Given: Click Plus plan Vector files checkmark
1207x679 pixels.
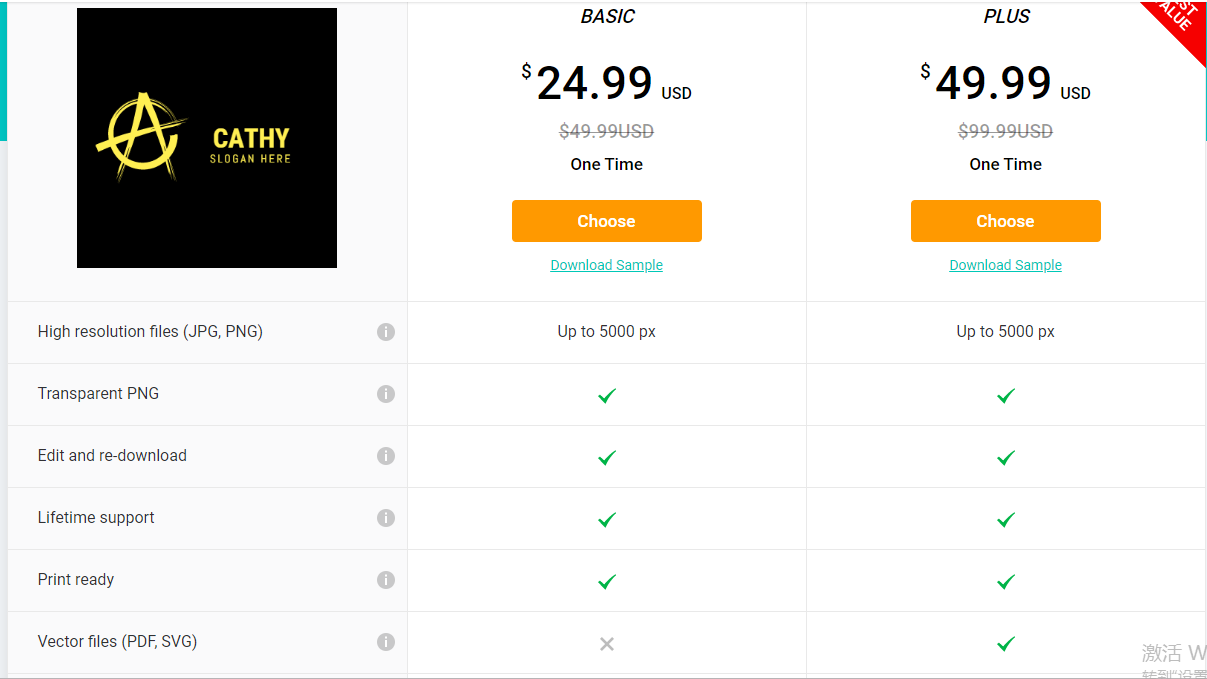Looking at the screenshot, I should (1005, 644).
